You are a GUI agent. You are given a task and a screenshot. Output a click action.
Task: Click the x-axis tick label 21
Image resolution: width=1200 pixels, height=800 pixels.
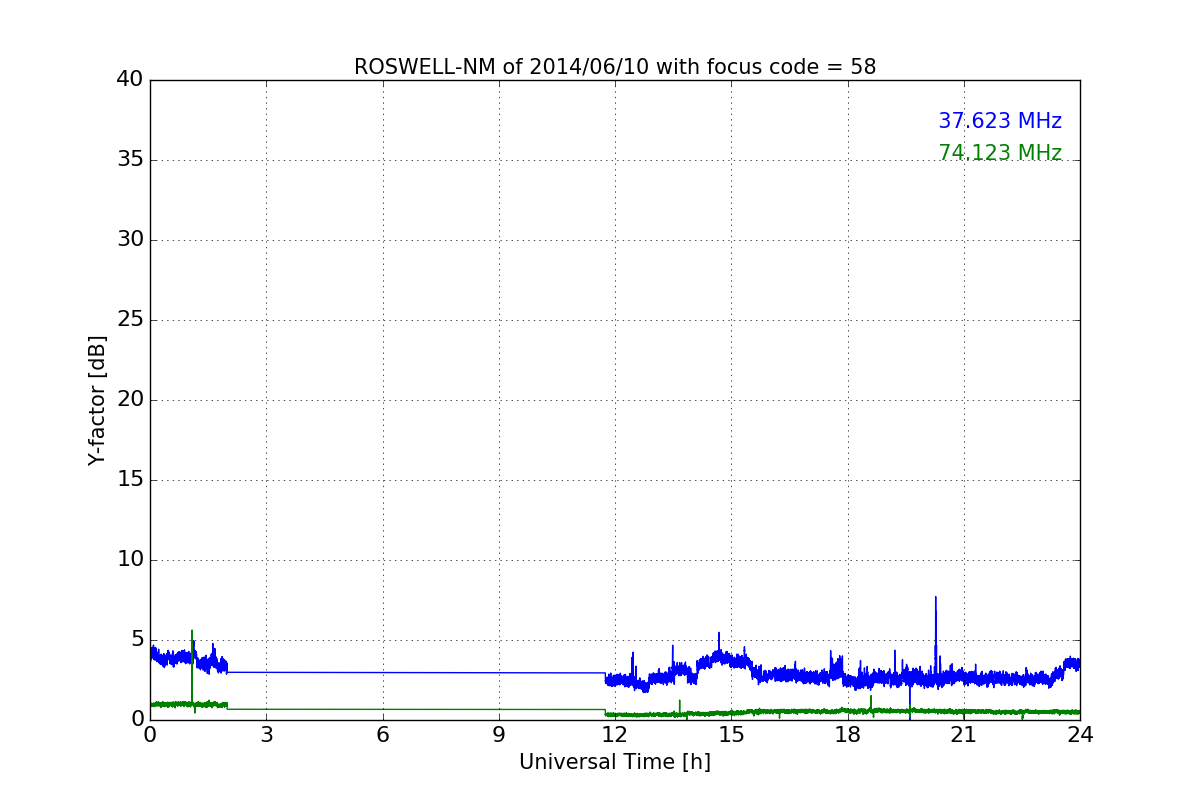pos(963,735)
